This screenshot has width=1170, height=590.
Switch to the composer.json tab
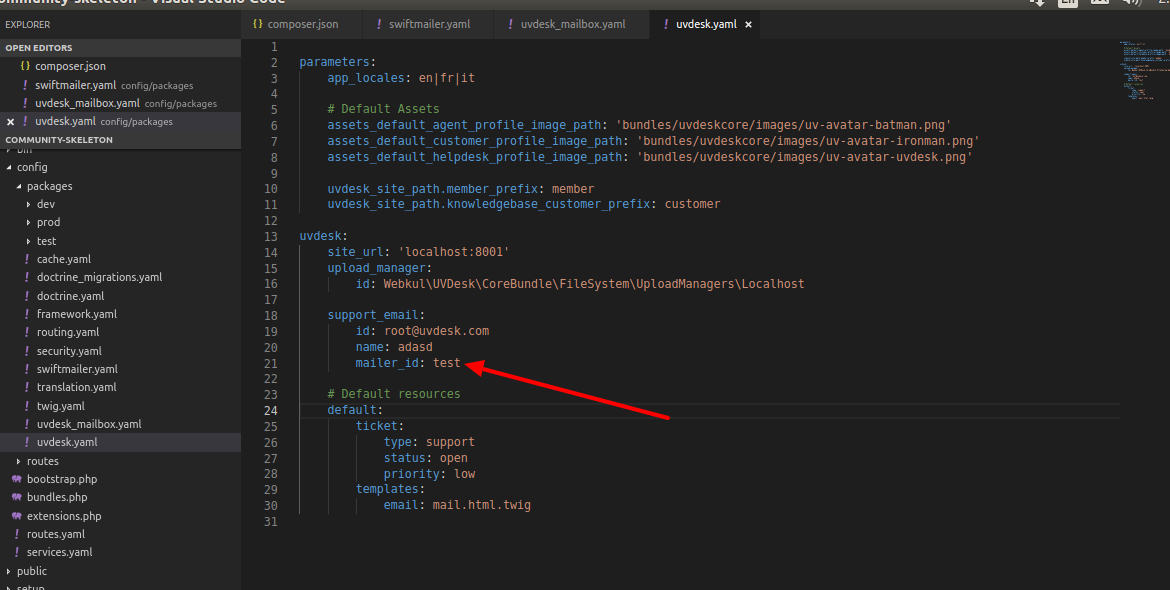pyautogui.click(x=302, y=24)
